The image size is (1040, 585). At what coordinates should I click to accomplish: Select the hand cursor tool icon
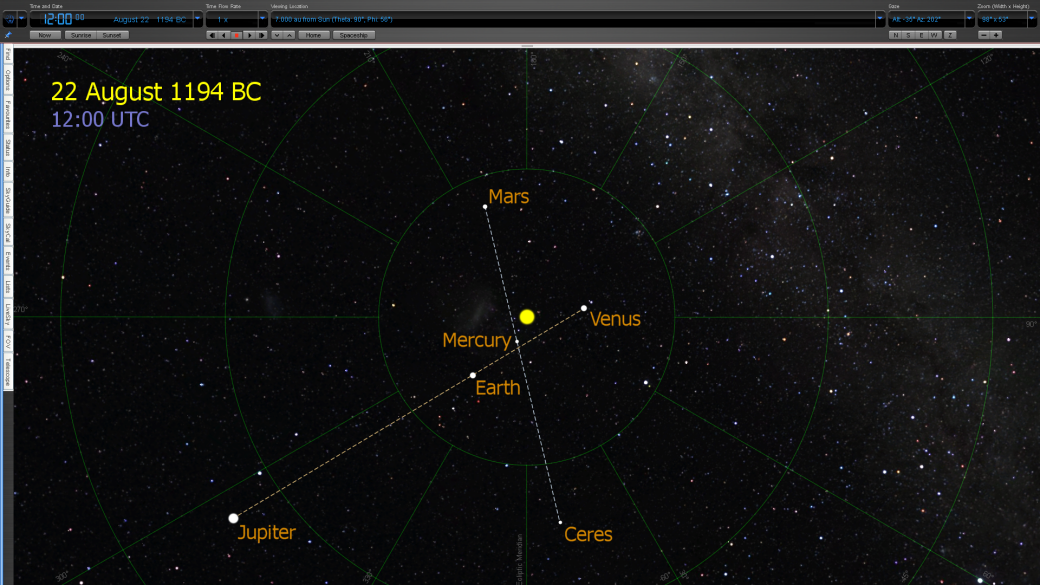point(10,19)
